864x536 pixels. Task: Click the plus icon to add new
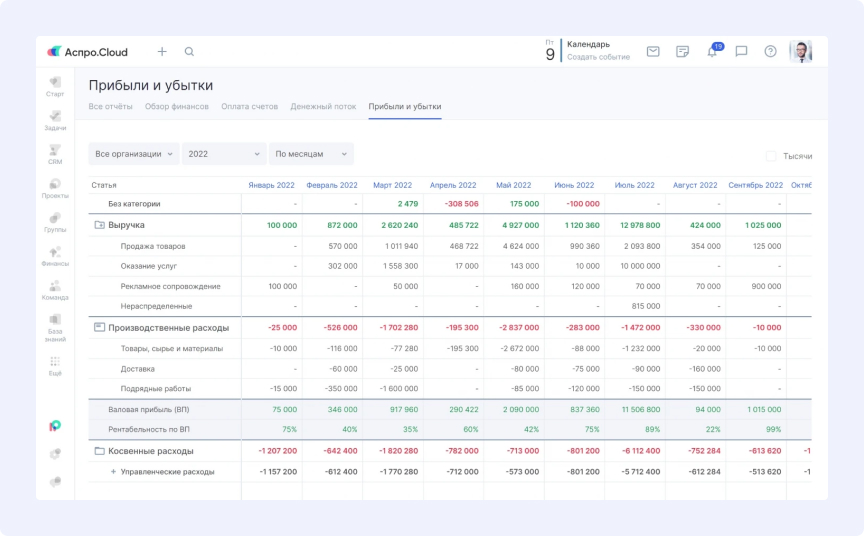tap(162, 52)
